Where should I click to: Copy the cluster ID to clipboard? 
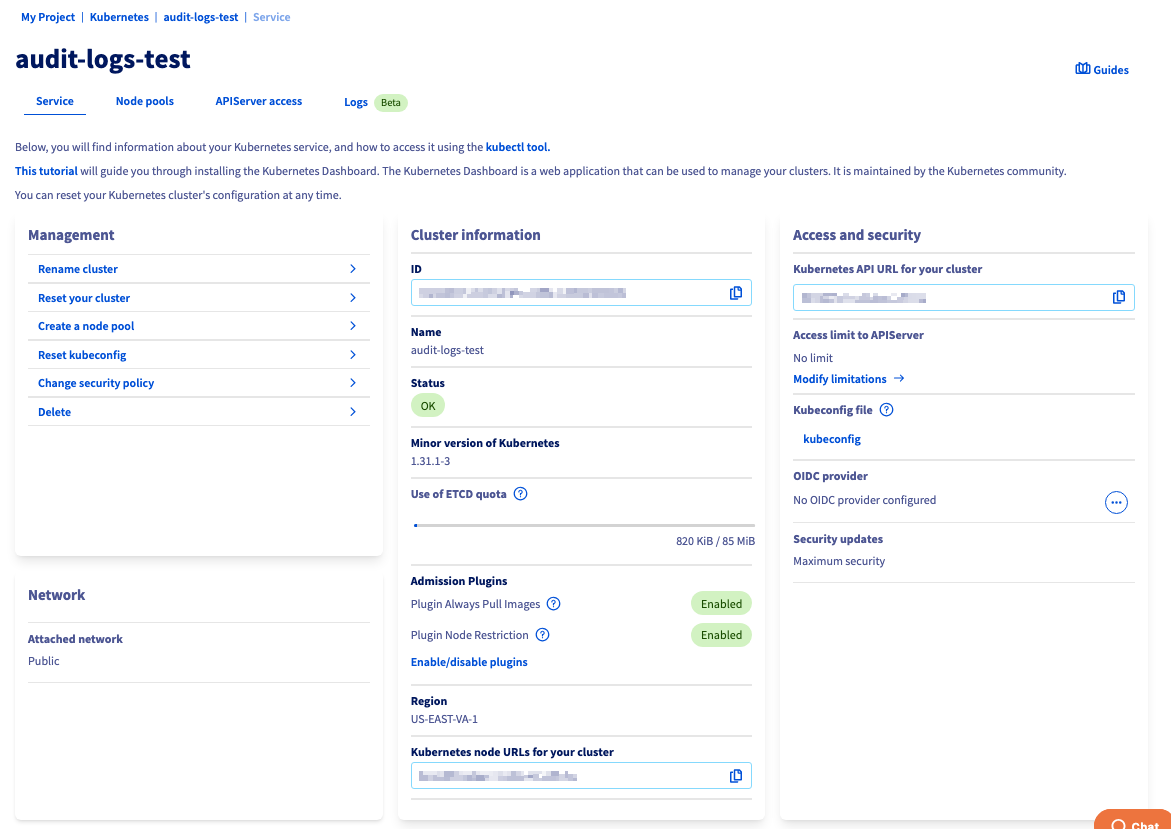(x=736, y=292)
